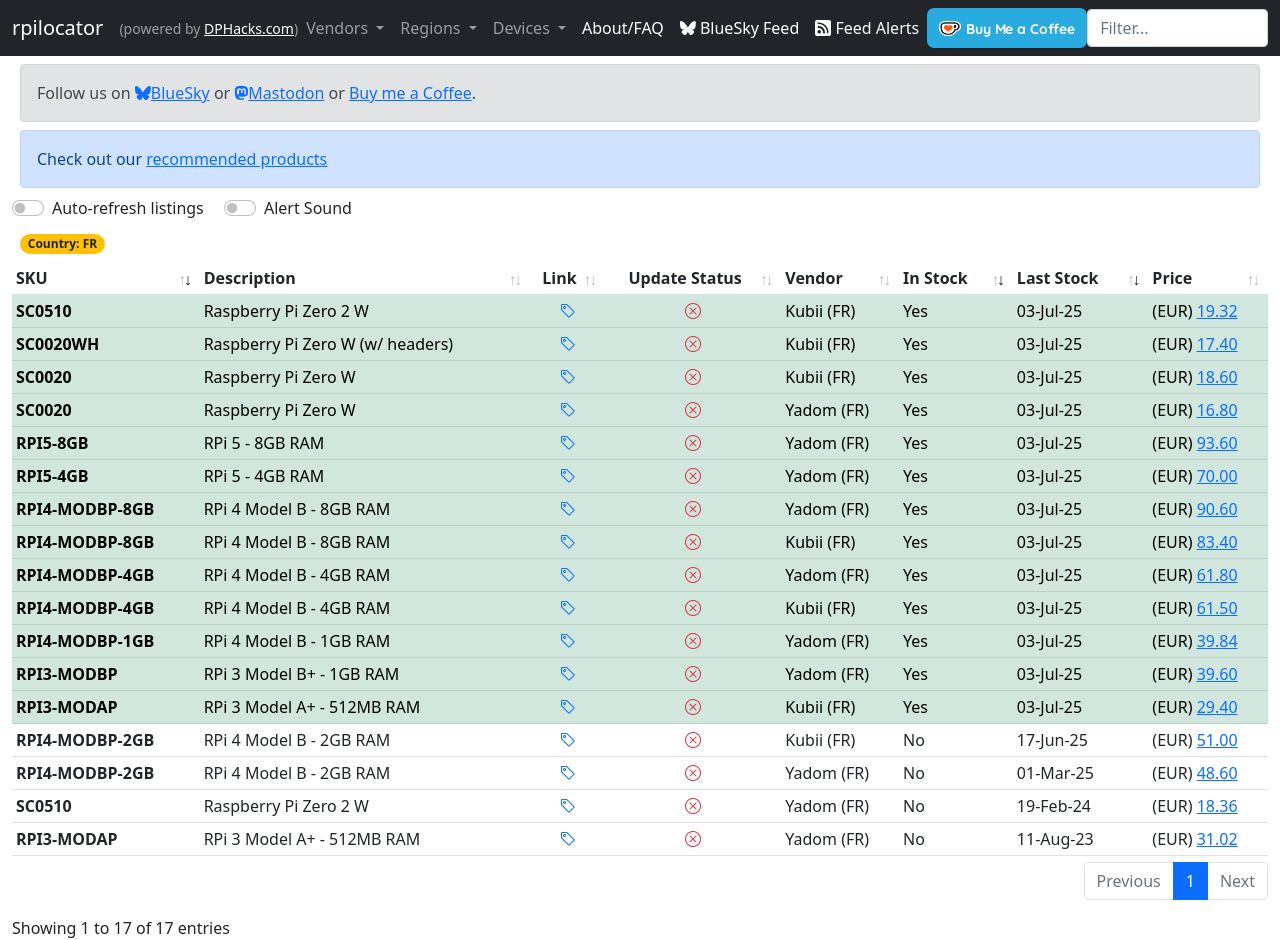Open the Regions dropdown in navbar
The height and width of the screenshot is (940, 1280).
click(438, 28)
